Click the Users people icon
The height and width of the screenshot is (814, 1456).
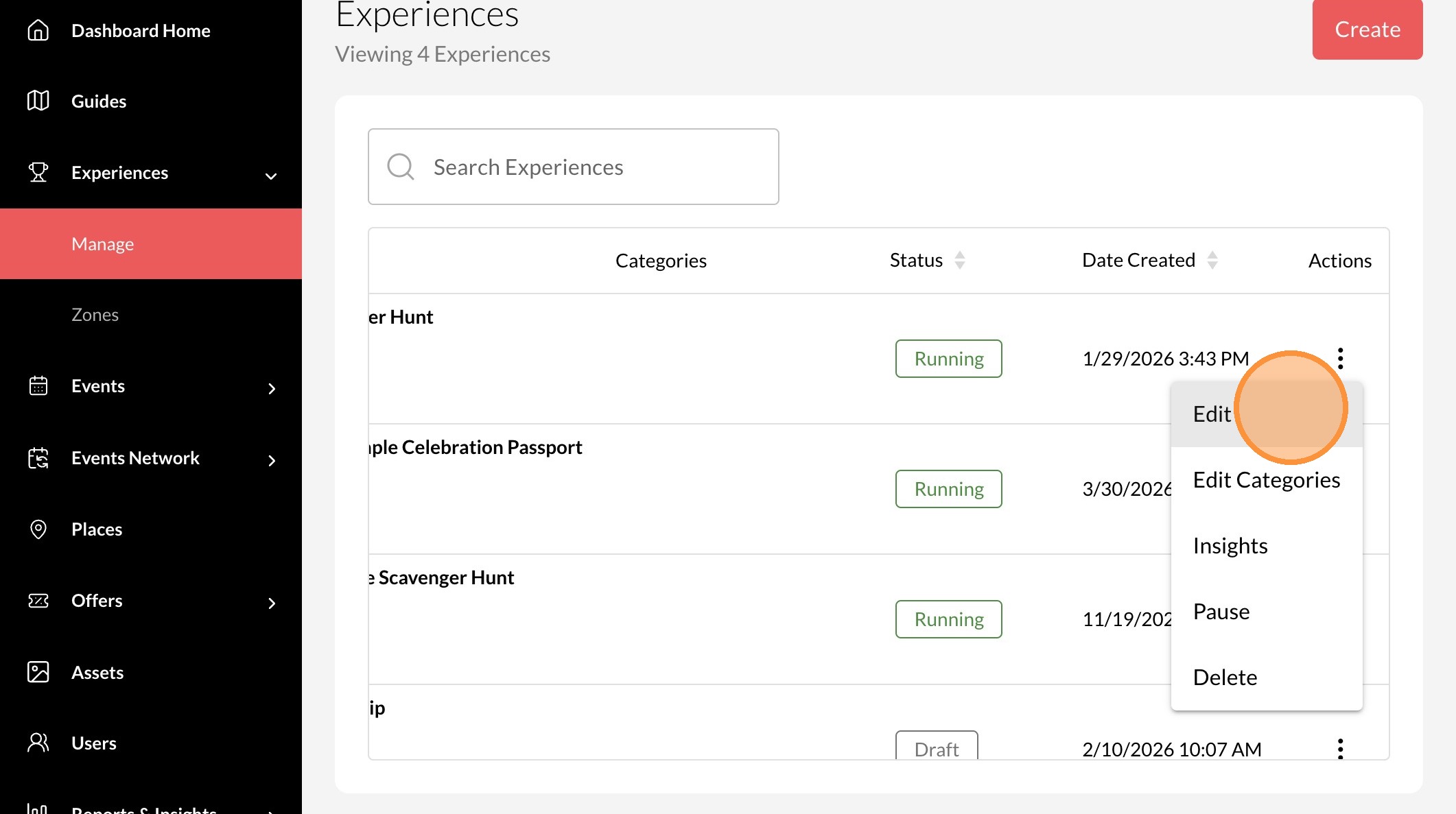(x=38, y=743)
